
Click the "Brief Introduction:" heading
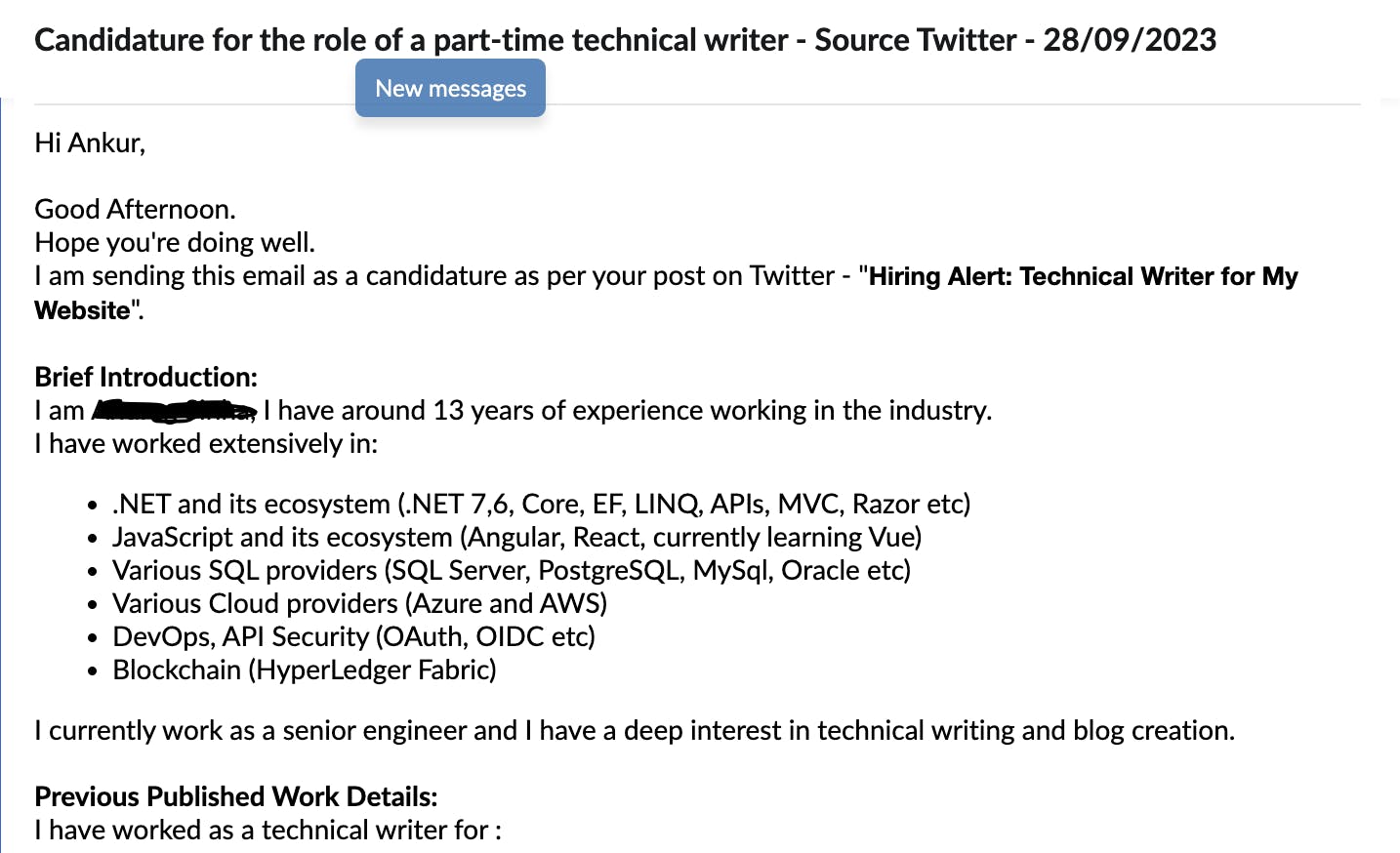pyautogui.click(x=145, y=377)
